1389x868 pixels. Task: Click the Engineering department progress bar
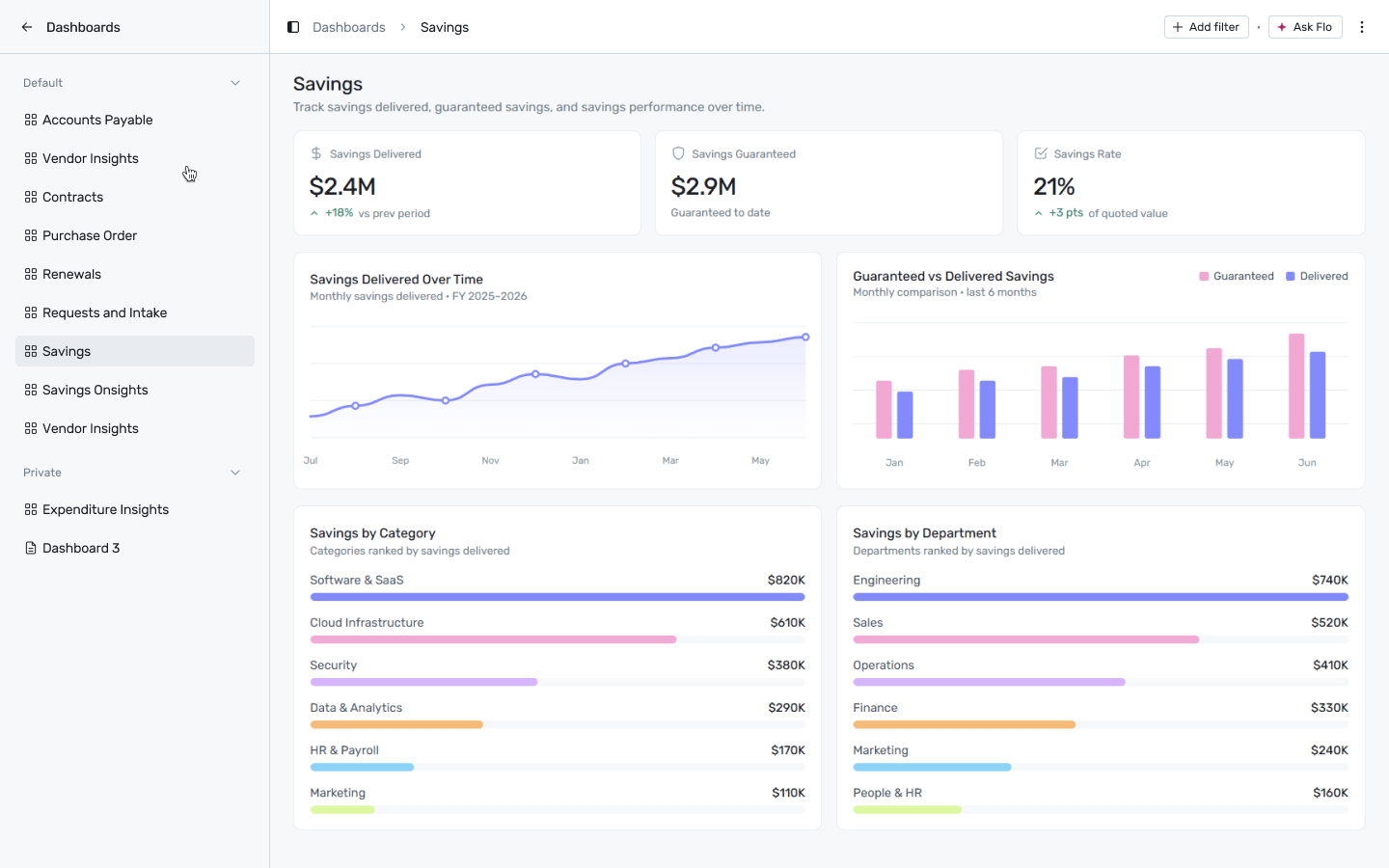coord(1101,597)
